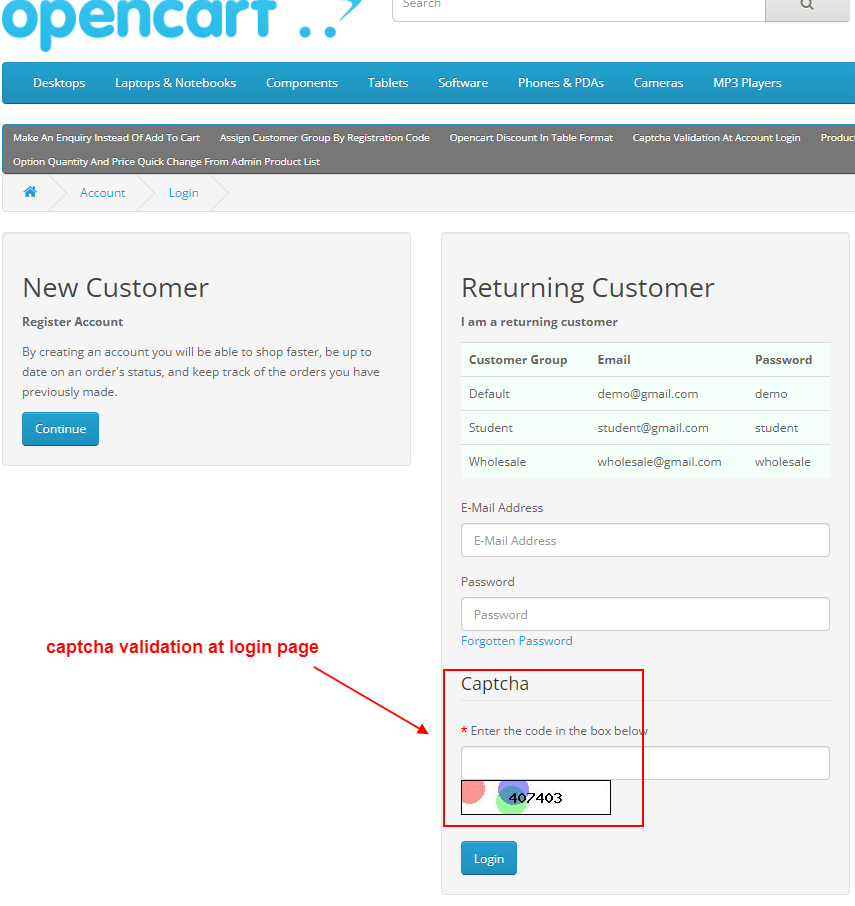Click the search magnifier icon
The height and width of the screenshot is (906, 855).
click(807, 5)
